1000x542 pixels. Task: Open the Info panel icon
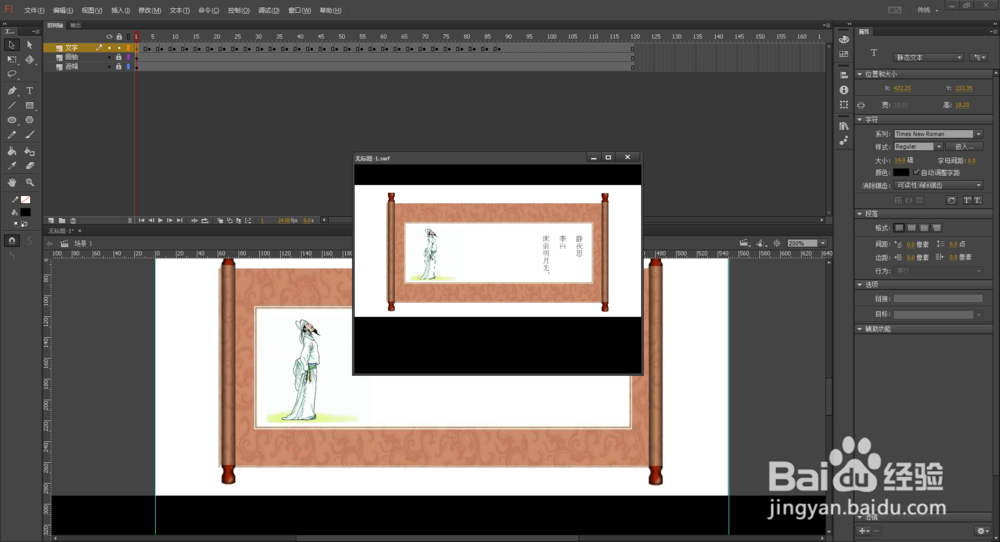(x=844, y=90)
